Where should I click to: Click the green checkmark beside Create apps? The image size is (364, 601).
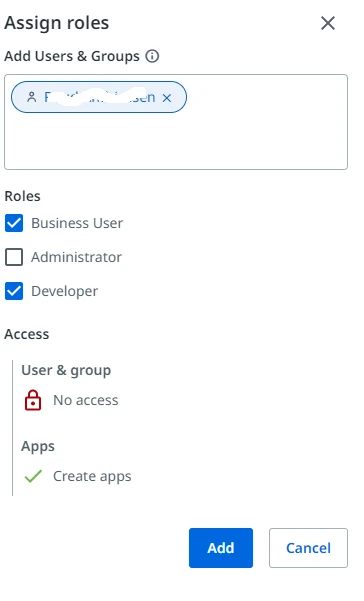(x=33, y=476)
